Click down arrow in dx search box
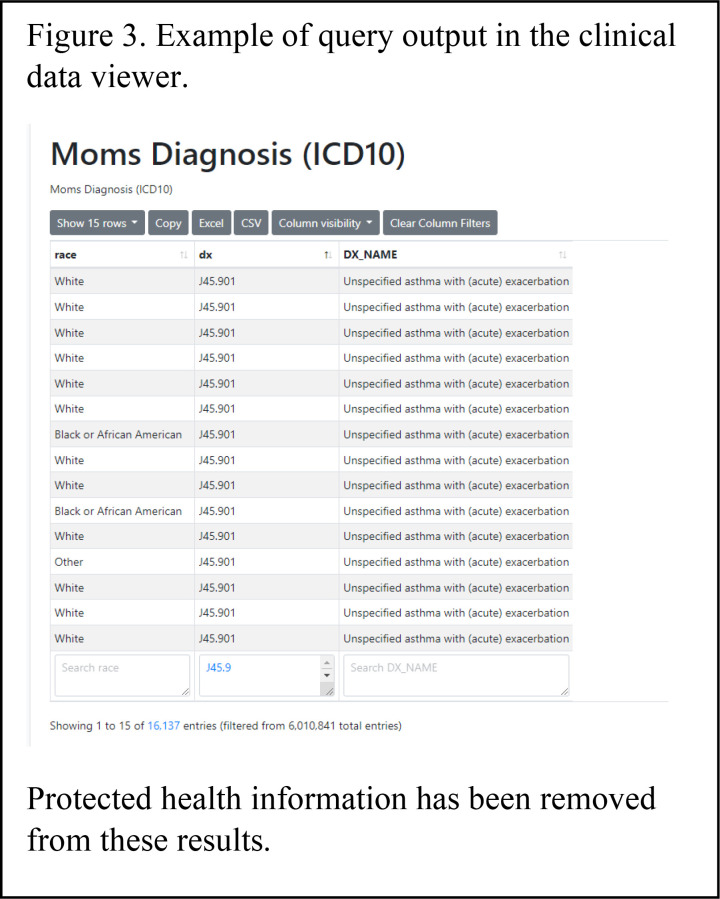 coord(327,675)
